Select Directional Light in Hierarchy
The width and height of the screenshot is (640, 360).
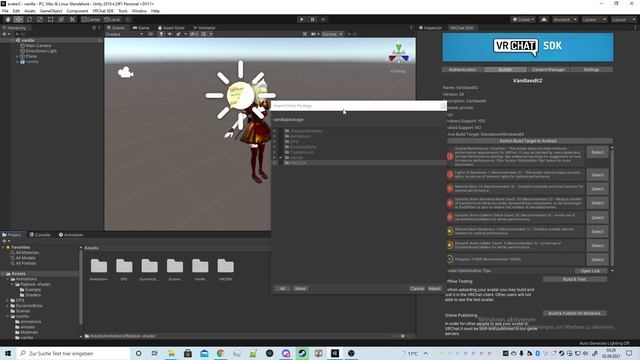click(x=41, y=51)
